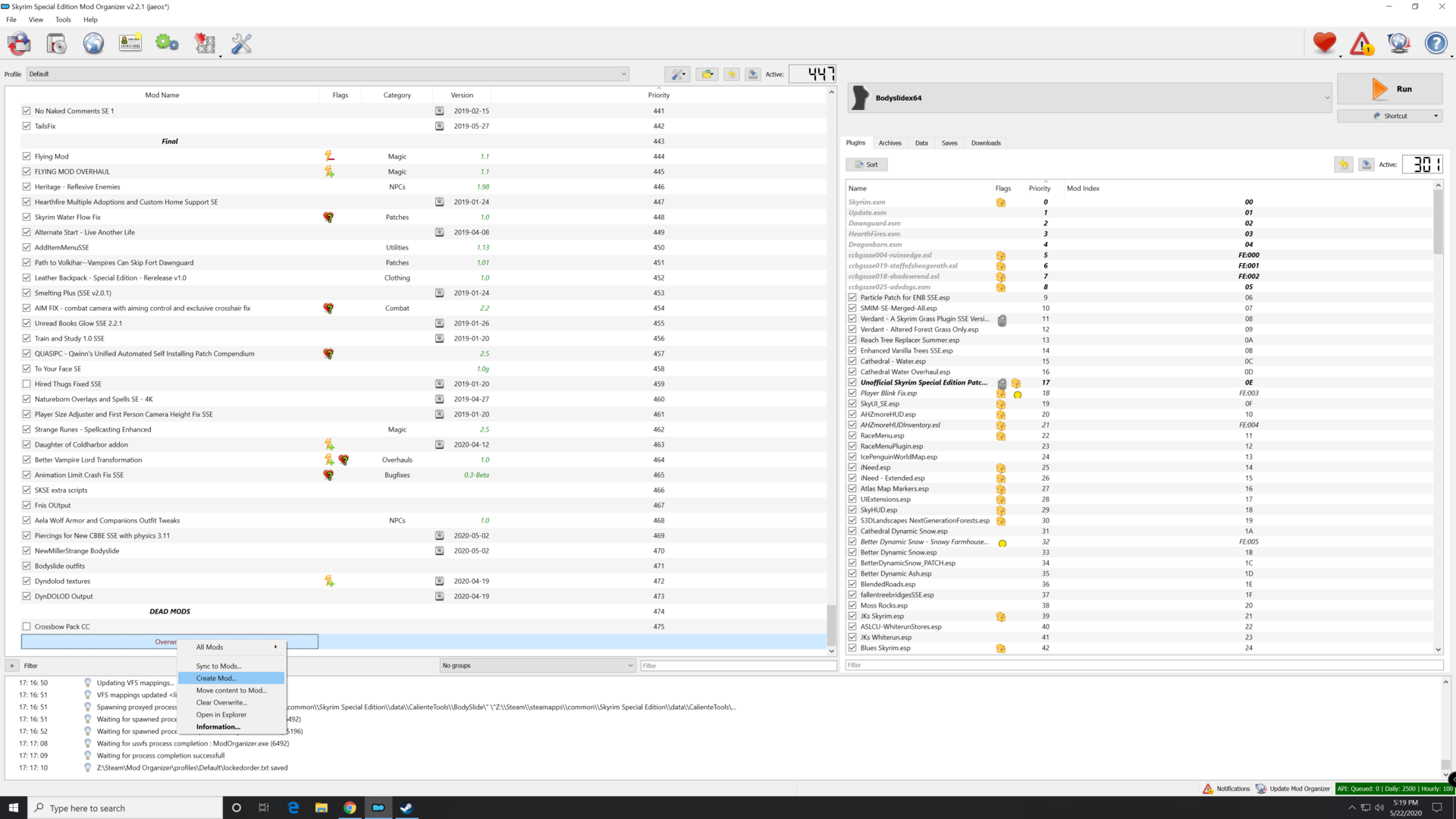Enable the Crossbow Pack CC mod
Screen dimensions: 1456x819
(27, 626)
